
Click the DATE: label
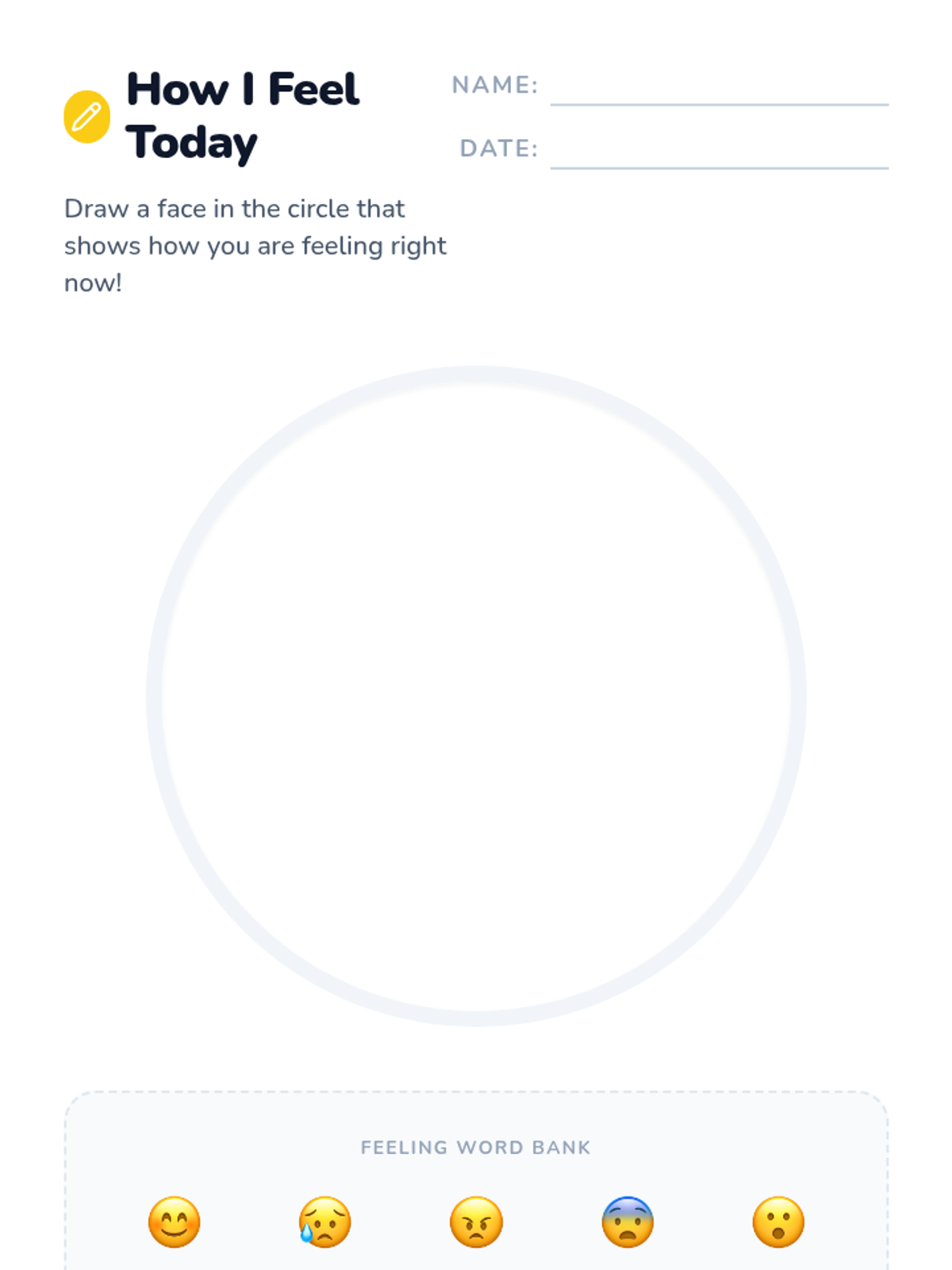(x=499, y=148)
